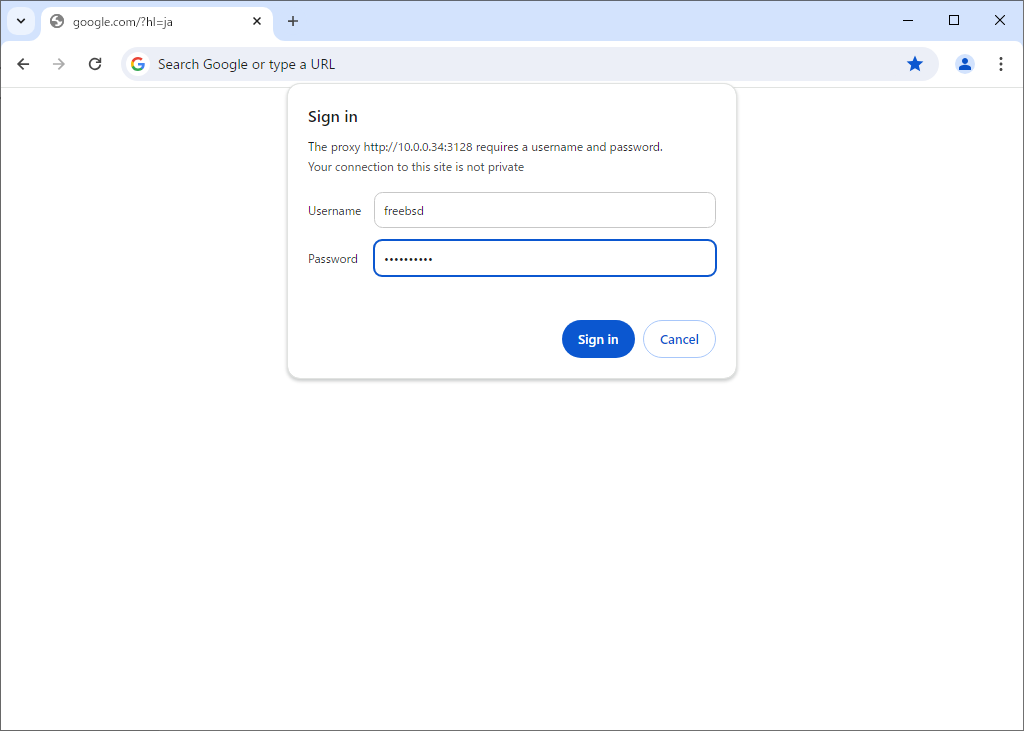Click into the Username field containing freebsd
1024x731 pixels.
tap(544, 211)
